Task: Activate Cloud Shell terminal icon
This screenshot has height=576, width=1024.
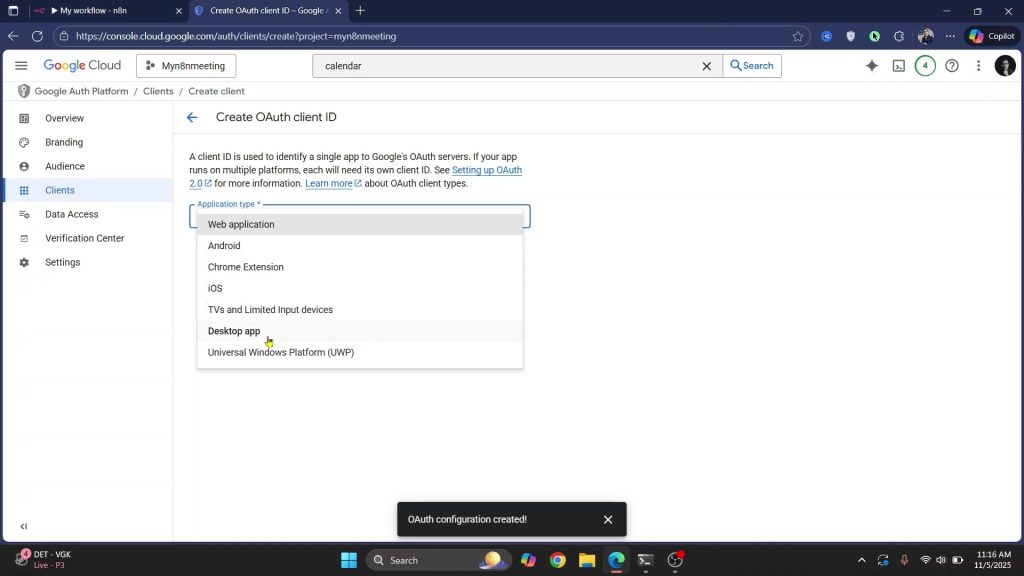Action: click(x=898, y=66)
